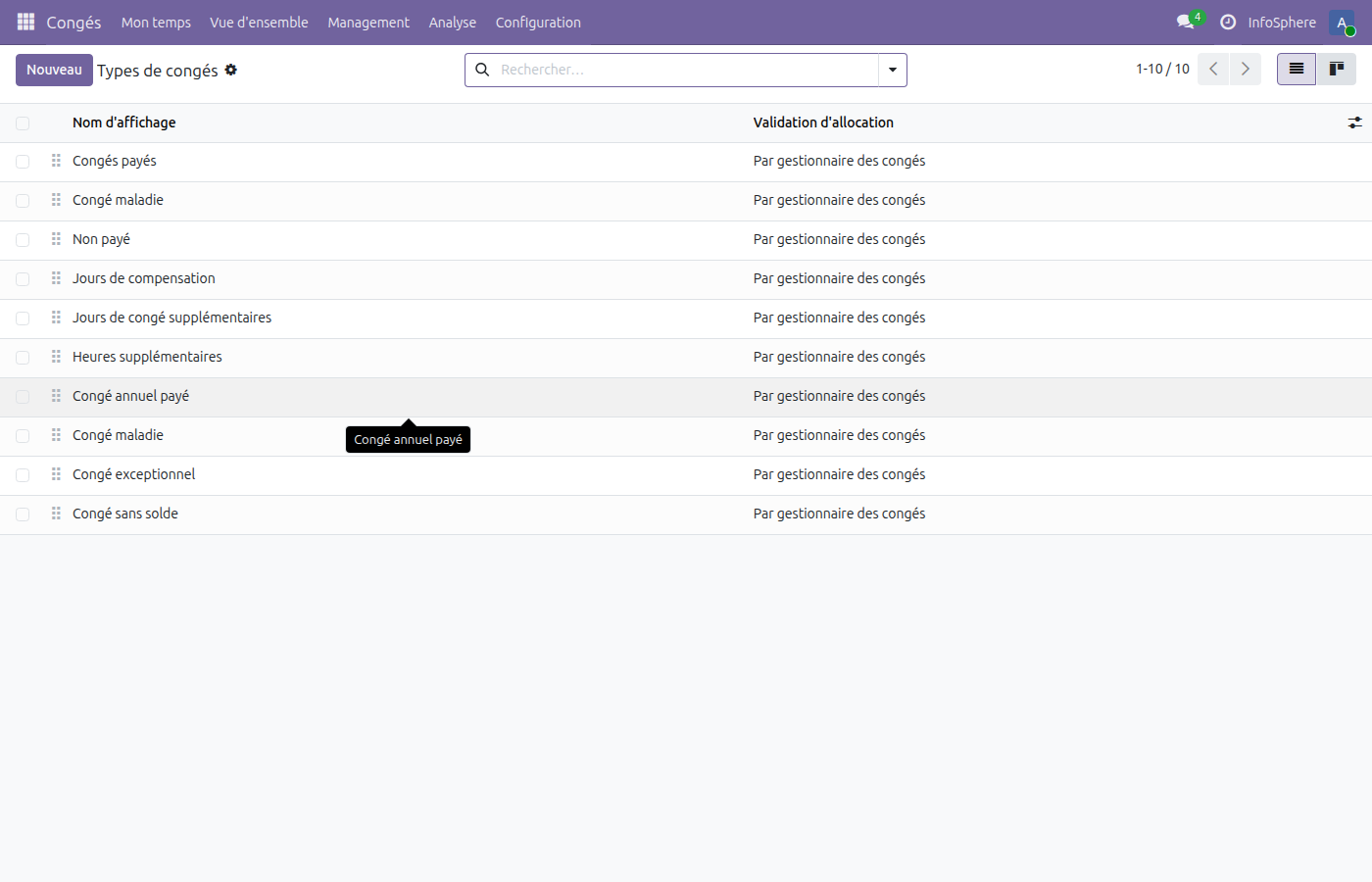Go to next page of records
The width and height of the screenshot is (1372, 882).
tap(1245, 69)
